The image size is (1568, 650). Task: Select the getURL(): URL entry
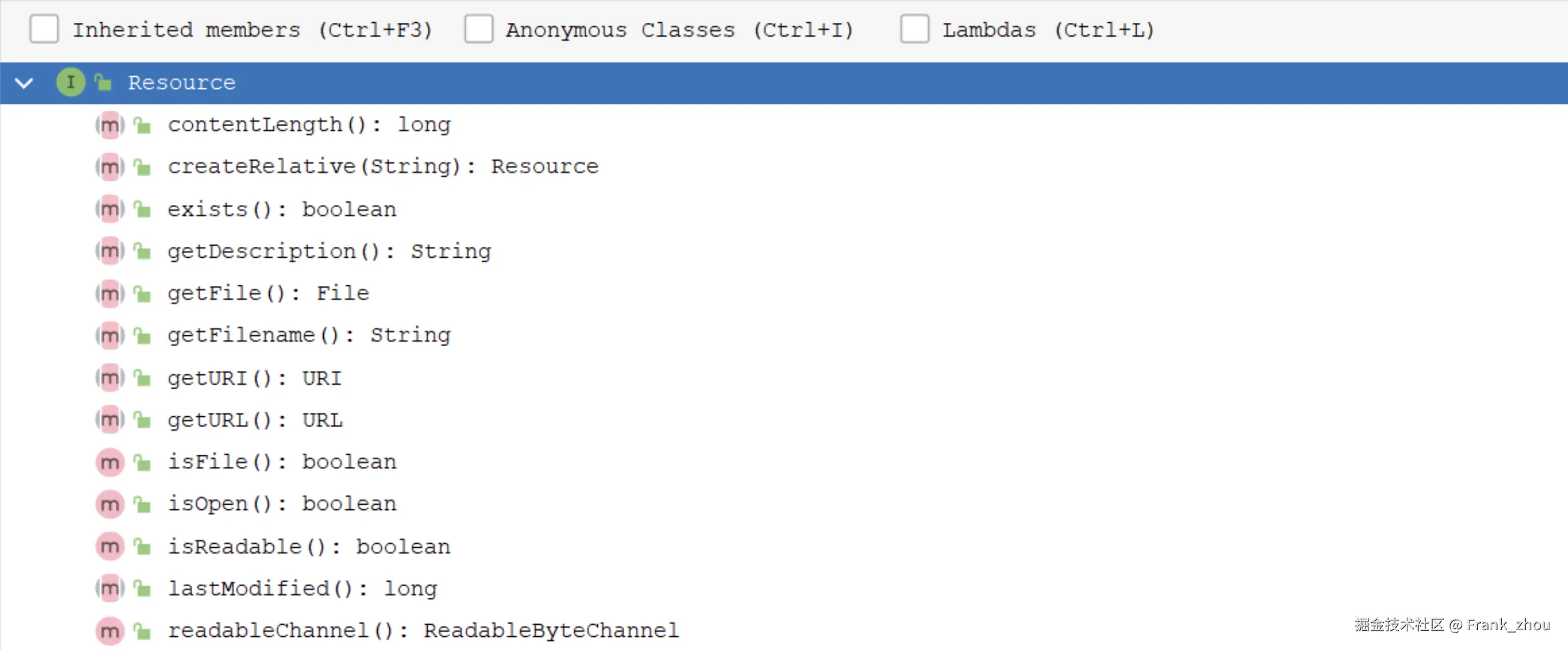tap(255, 420)
